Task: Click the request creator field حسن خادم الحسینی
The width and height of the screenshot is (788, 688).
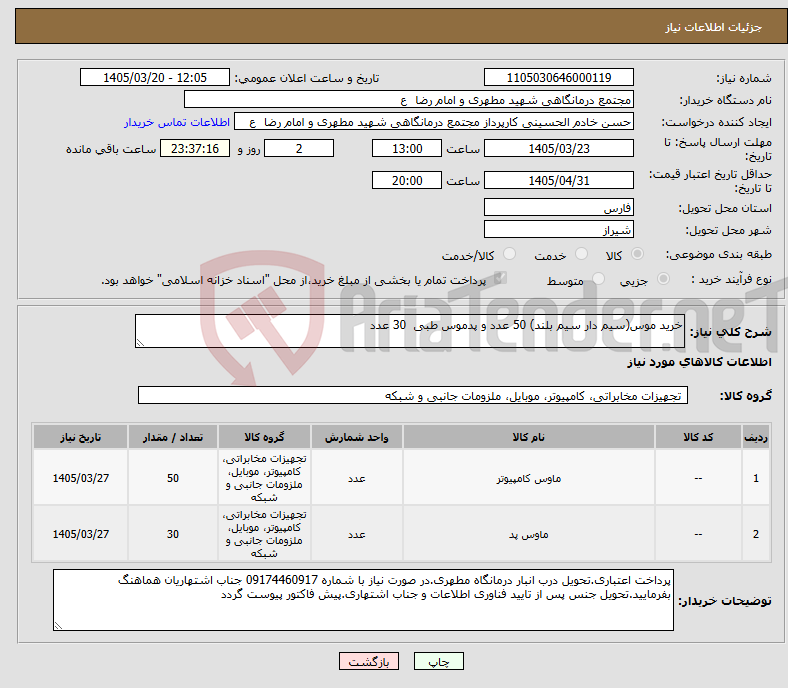Action: (434, 122)
